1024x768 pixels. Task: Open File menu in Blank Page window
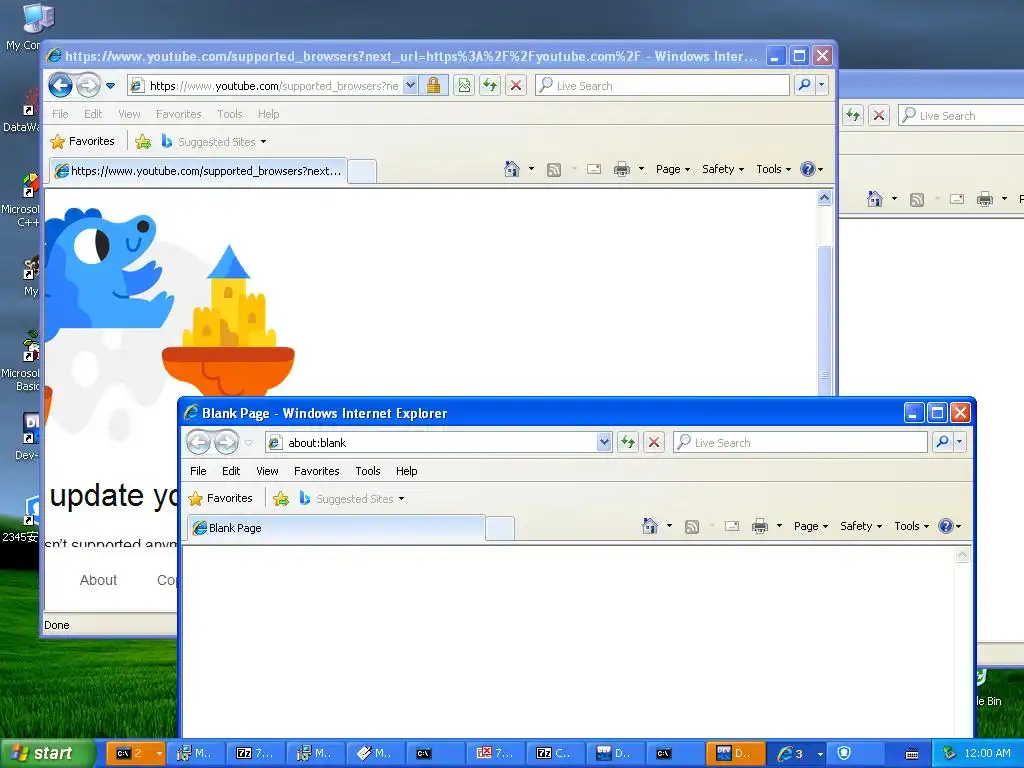tap(198, 471)
